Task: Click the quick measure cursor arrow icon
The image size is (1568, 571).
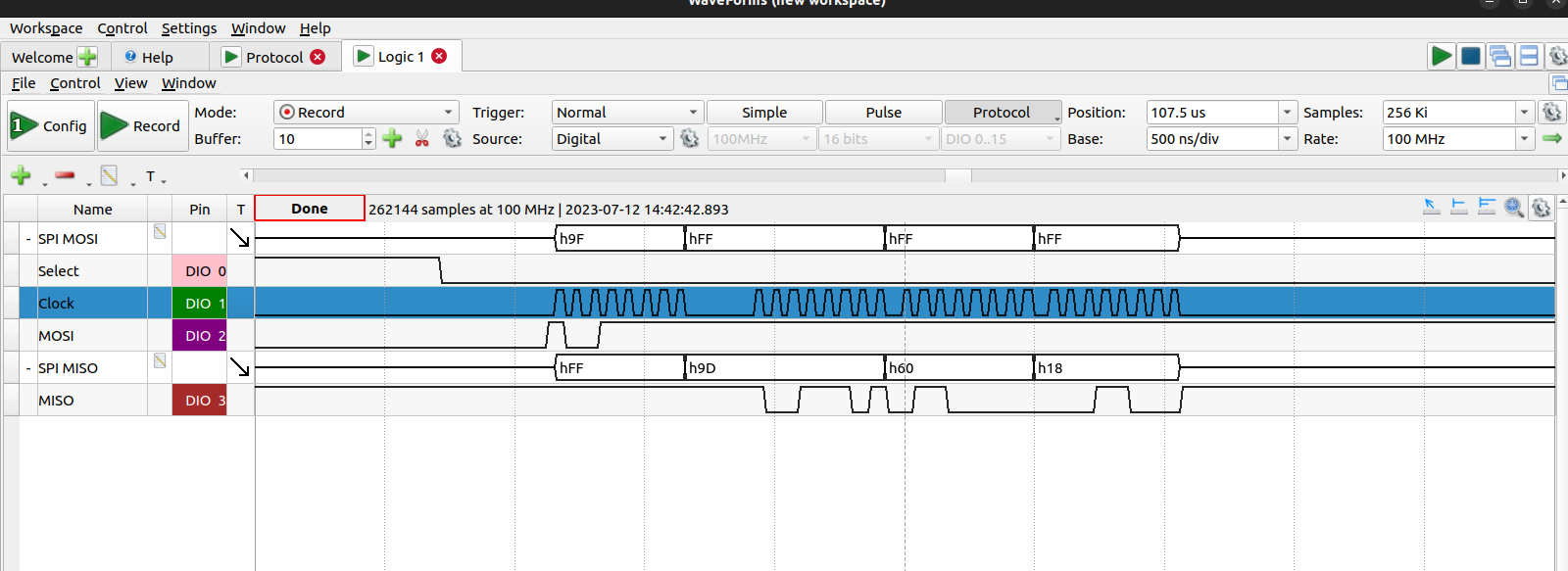Action: click(x=1432, y=207)
